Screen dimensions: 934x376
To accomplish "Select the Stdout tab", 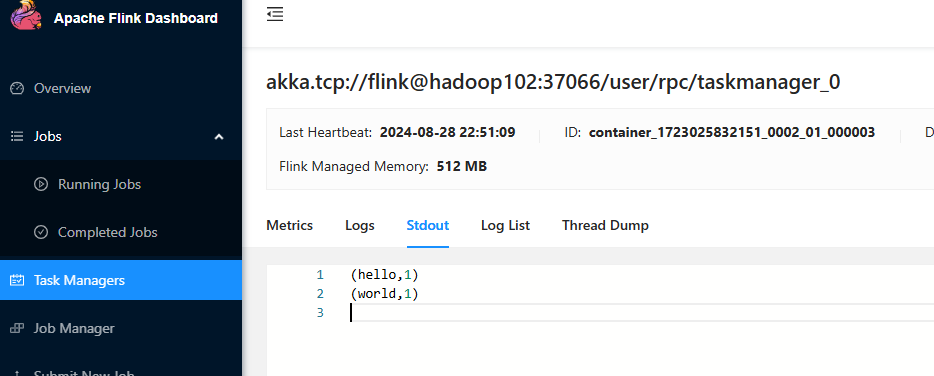I will (x=428, y=225).
